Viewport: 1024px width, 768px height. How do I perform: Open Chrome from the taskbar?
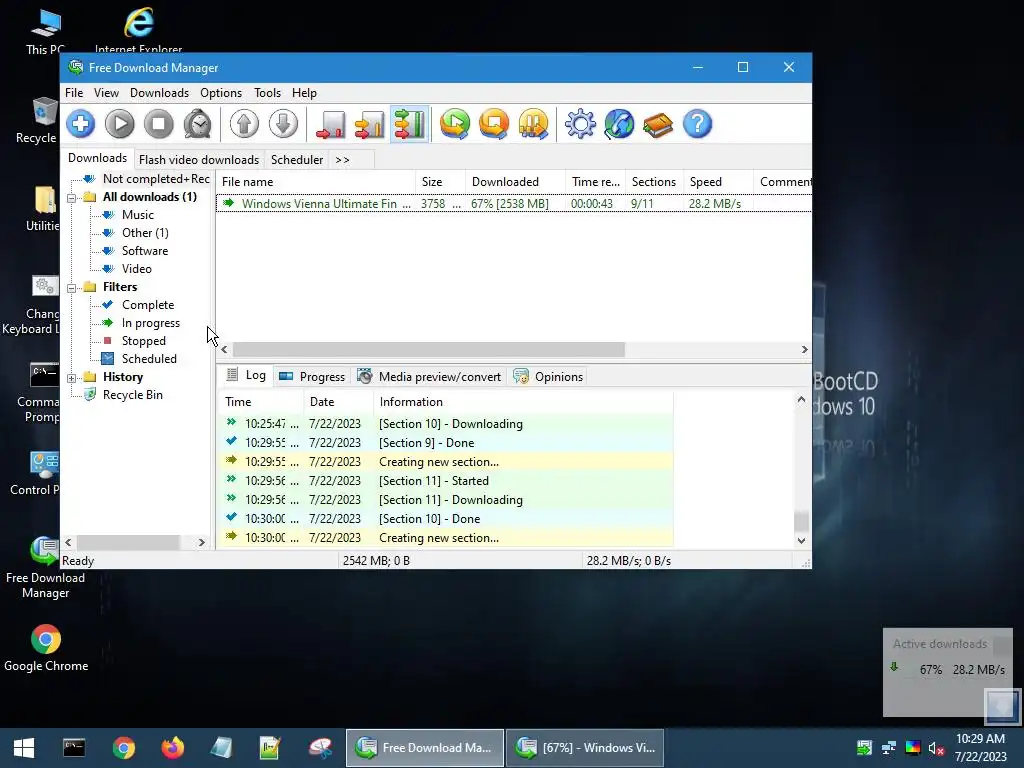click(123, 748)
